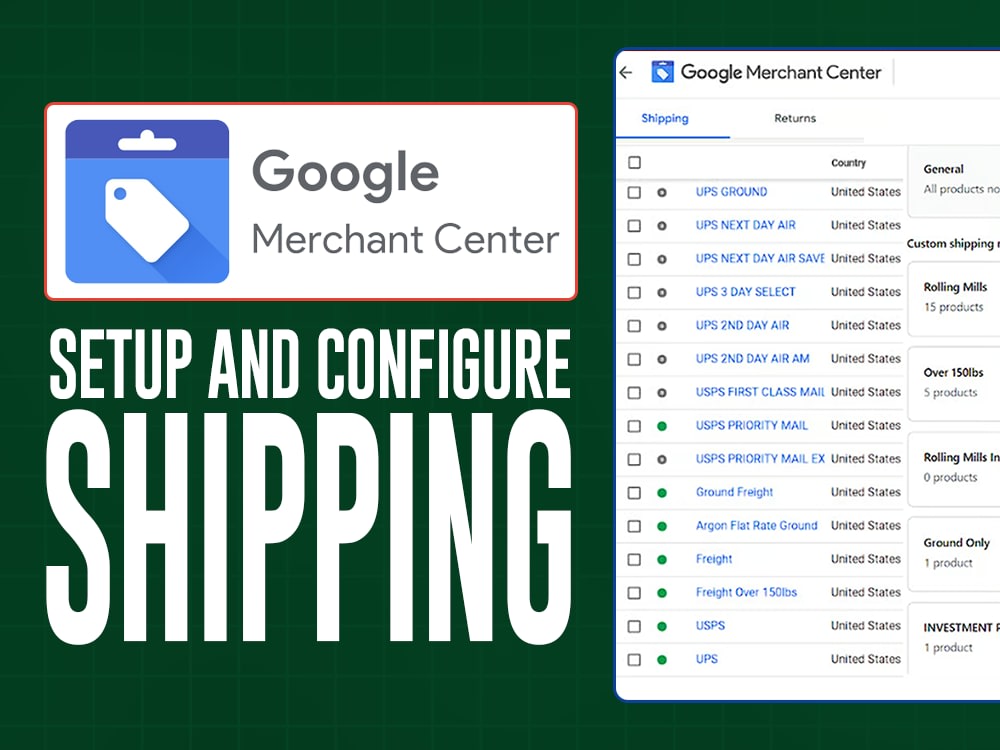1000x750 pixels.
Task: Open the bottom UPS service link
Action: point(706,659)
